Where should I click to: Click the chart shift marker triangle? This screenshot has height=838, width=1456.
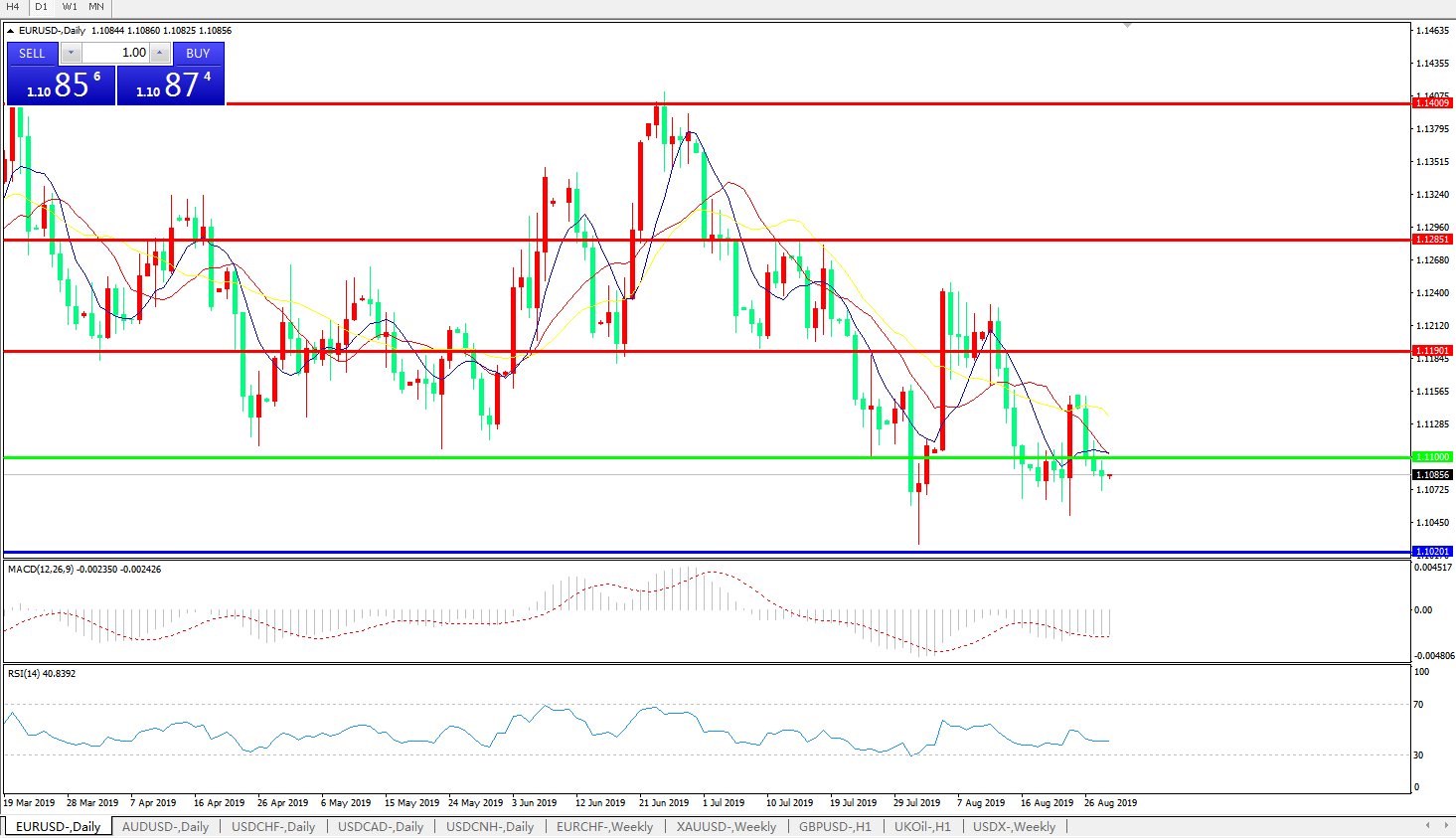(x=1127, y=26)
